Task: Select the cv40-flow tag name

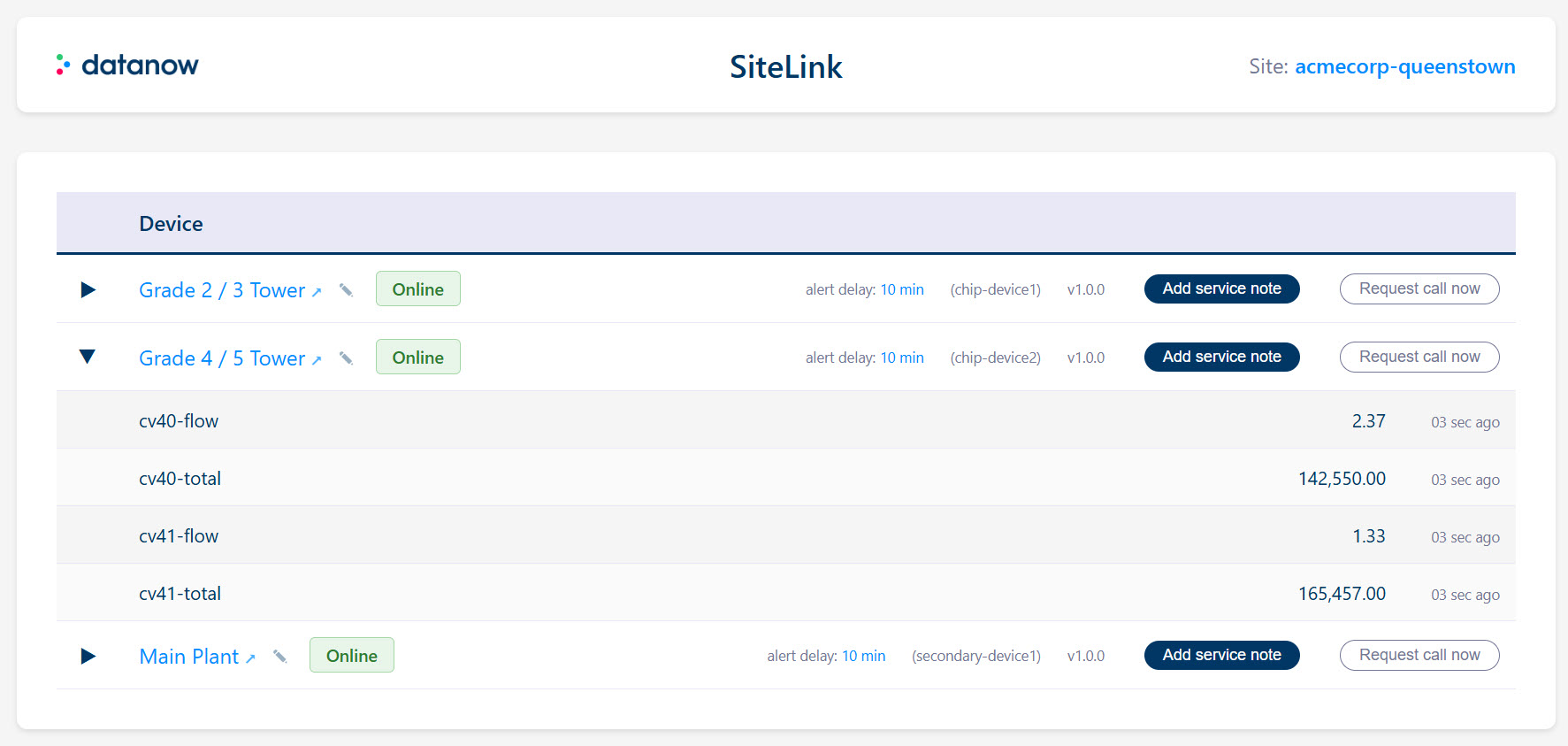Action: tap(179, 421)
